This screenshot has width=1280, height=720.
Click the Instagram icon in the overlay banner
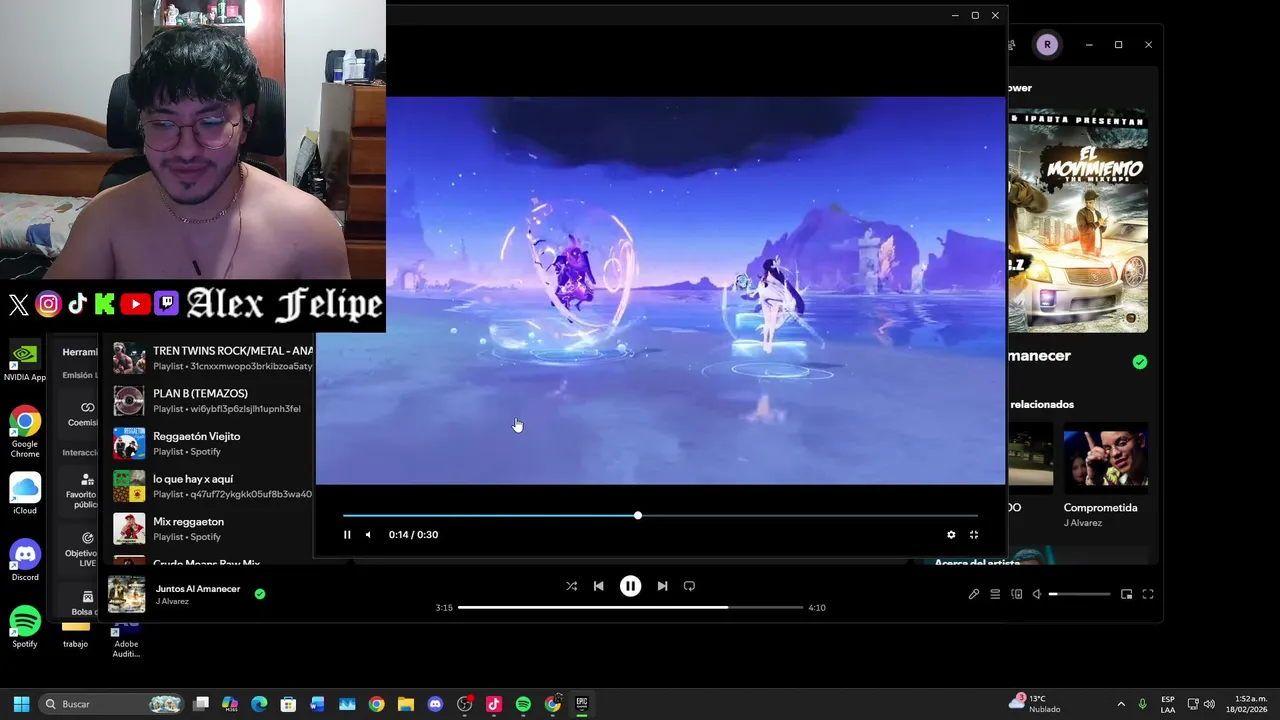point(48,304)
